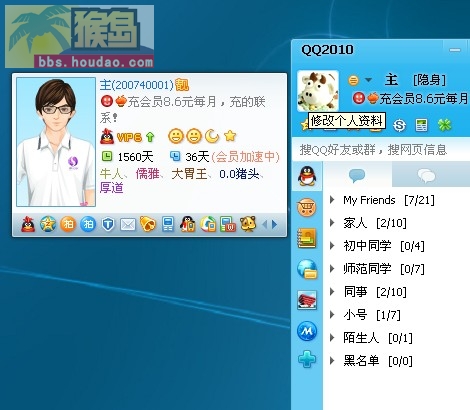Viewport: 470px width, 410px height.
Task: Click the blue Paipai icon
Action: (88, 224)
